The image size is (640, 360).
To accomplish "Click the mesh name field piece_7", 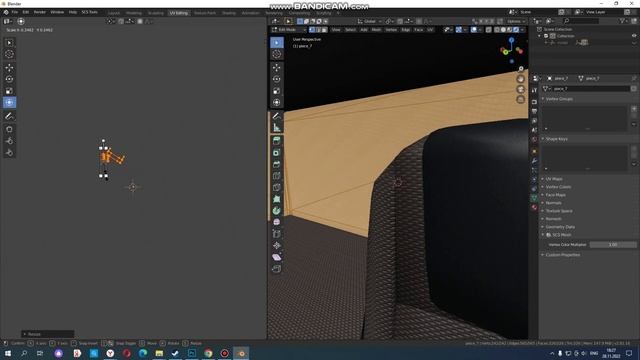I will click(590, 89).
